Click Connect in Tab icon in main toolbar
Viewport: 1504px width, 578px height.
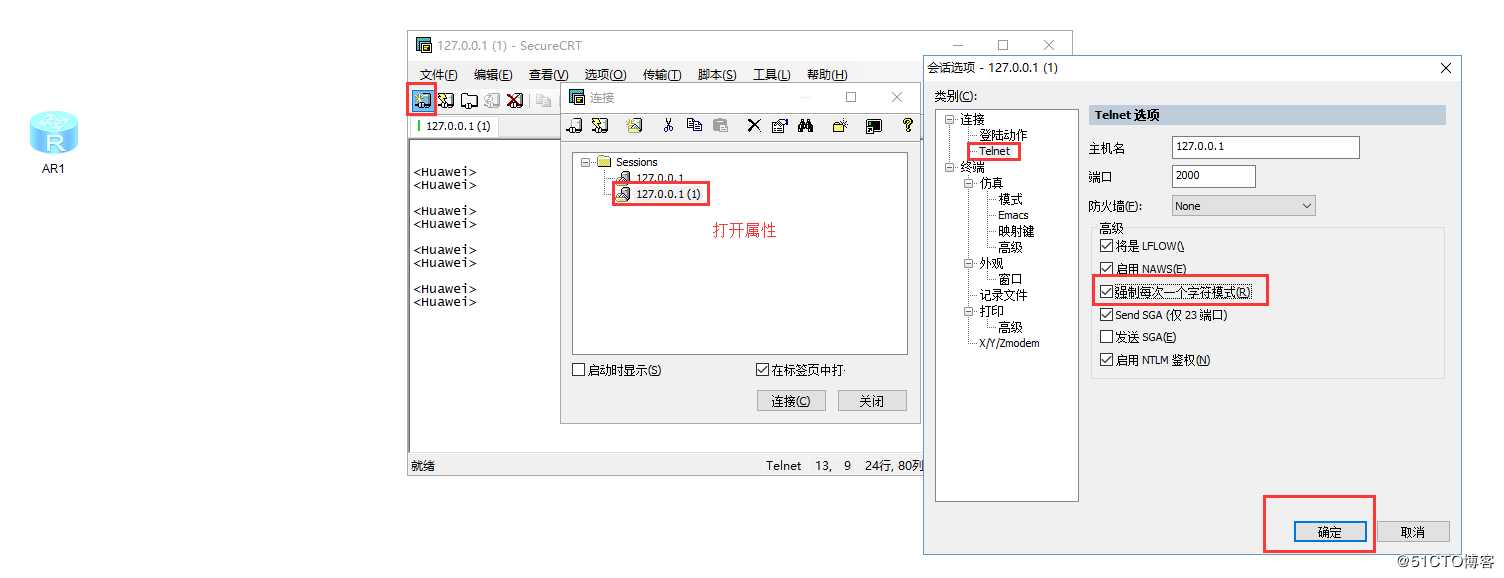click(469, 100)
